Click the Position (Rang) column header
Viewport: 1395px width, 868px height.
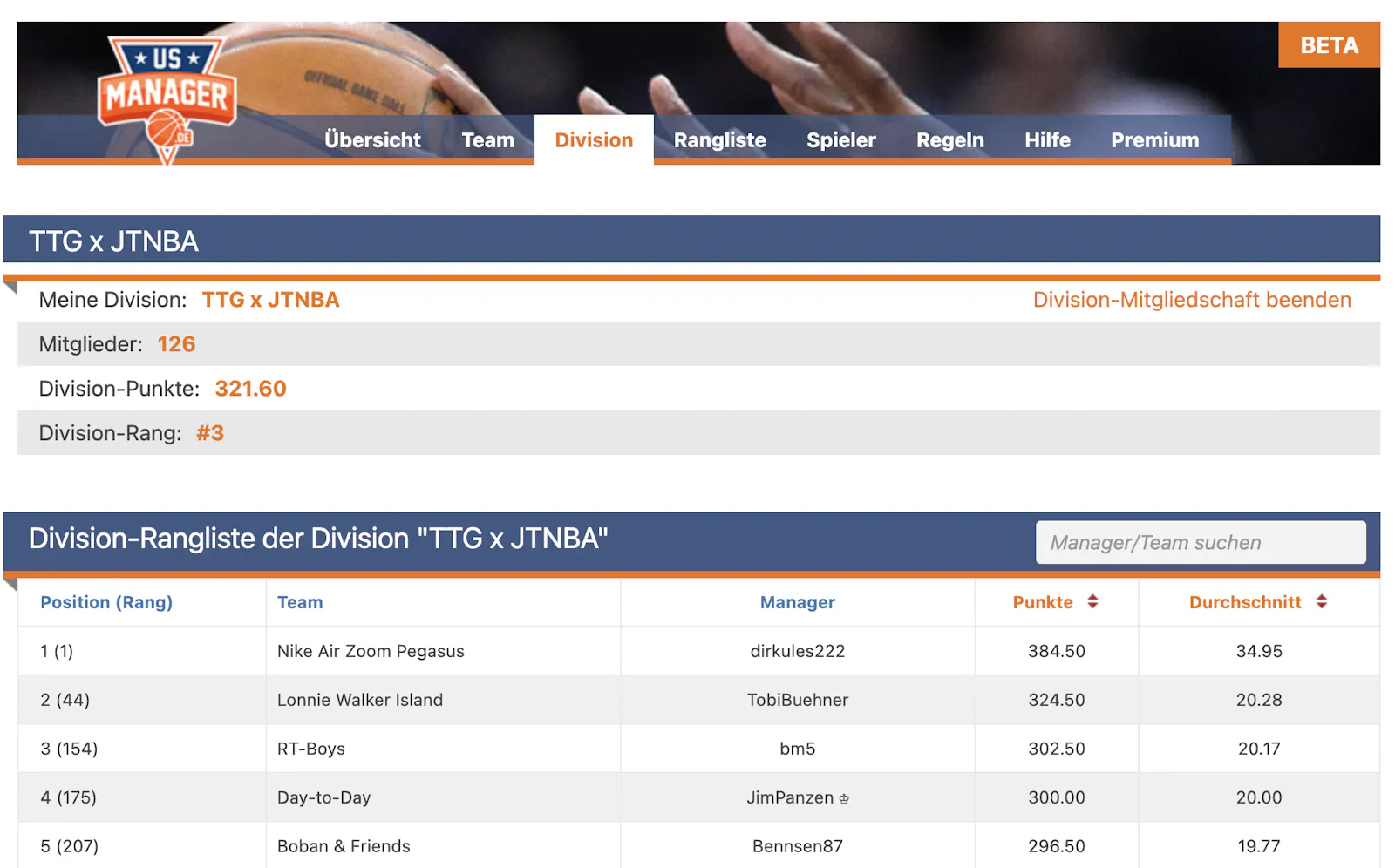(106, 602)
